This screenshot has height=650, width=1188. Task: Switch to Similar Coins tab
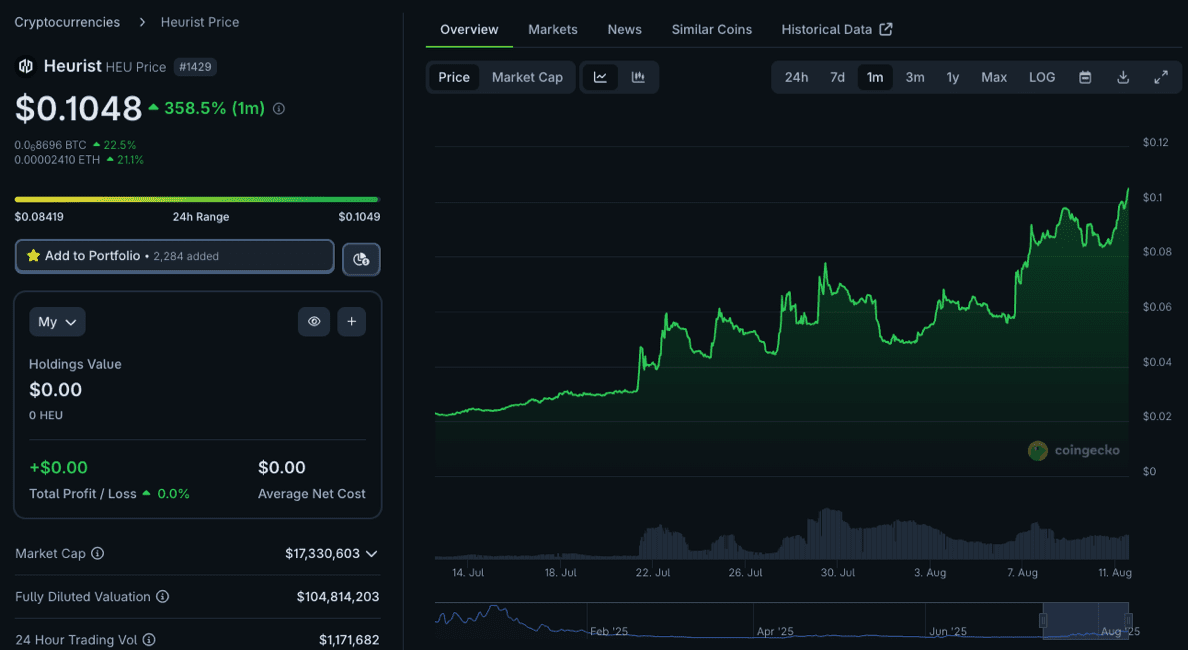(x=711, y=29)
